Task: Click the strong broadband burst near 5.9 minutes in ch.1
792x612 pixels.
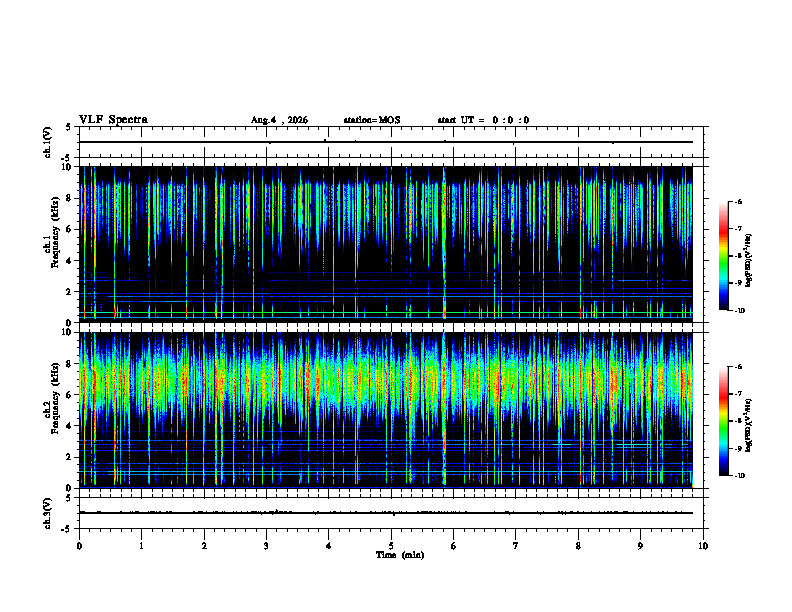Action: 444,244
